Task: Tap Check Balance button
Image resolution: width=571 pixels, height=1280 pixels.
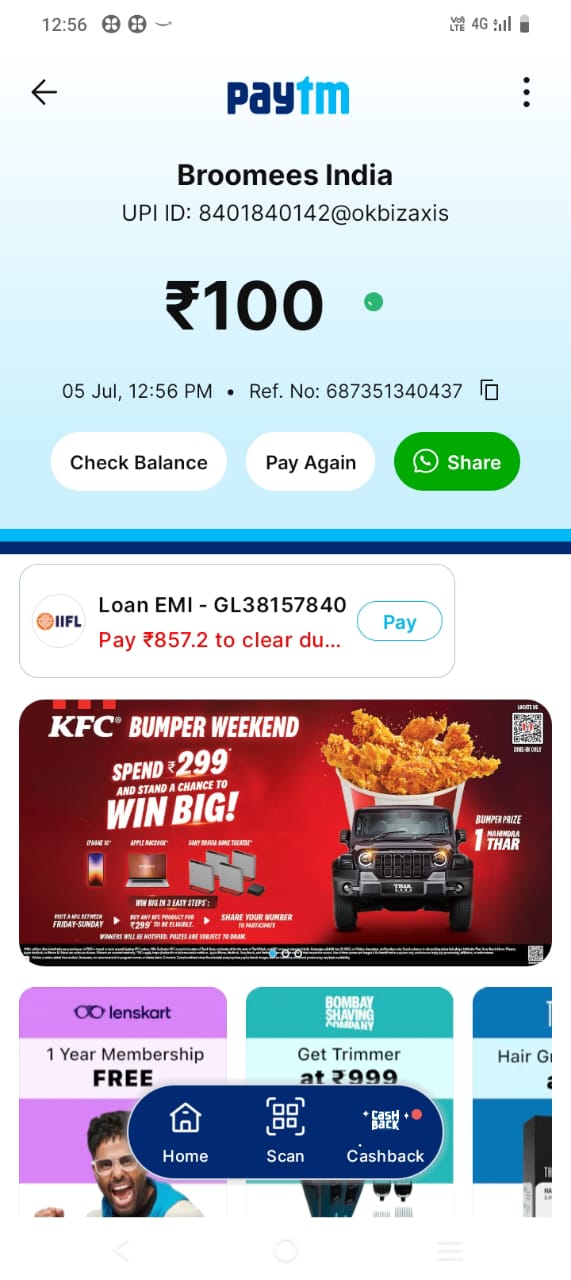Action: coord(139,462)
